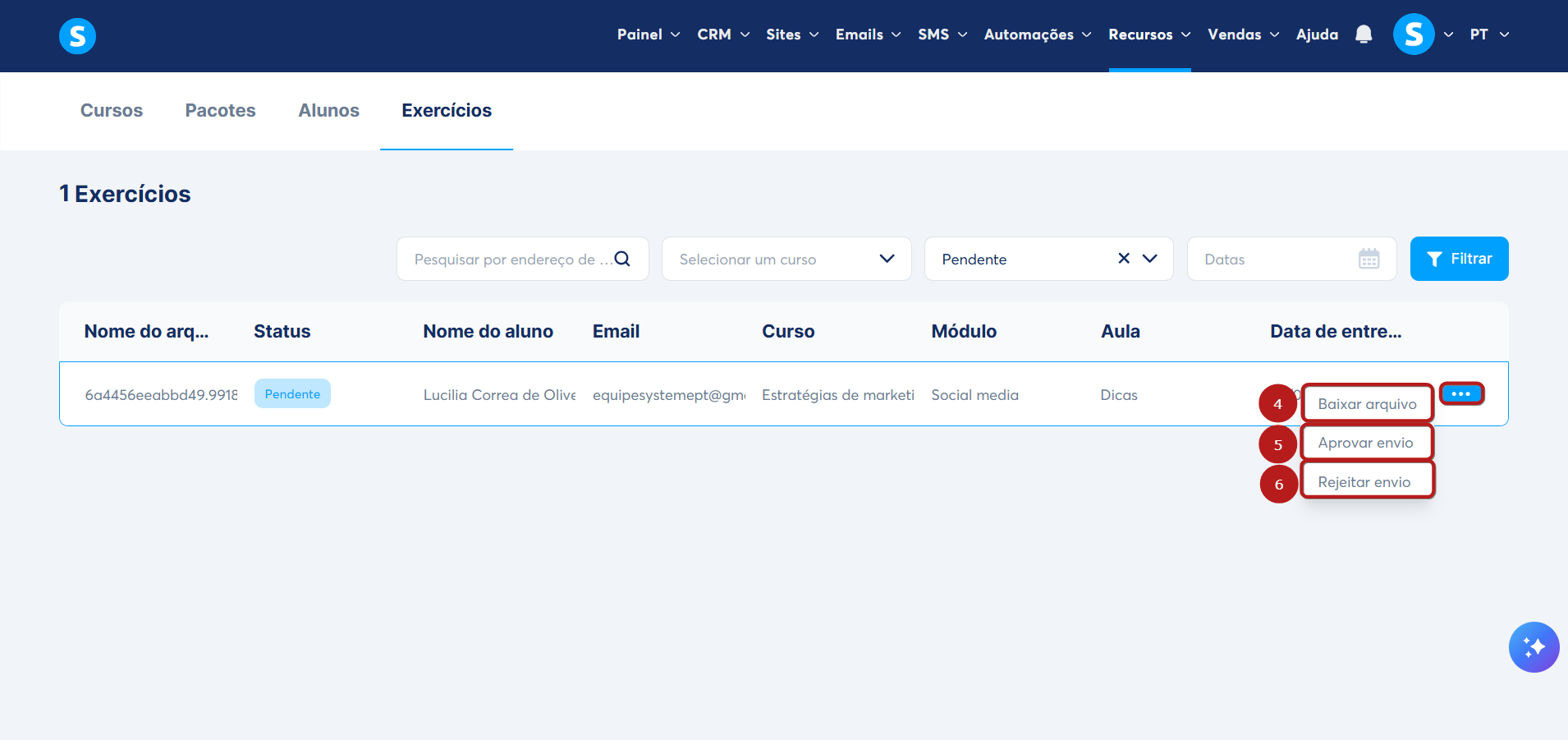Screen dimensions: 1568x740
Task: Select the Exercícios tab
Action: point(447,110)
